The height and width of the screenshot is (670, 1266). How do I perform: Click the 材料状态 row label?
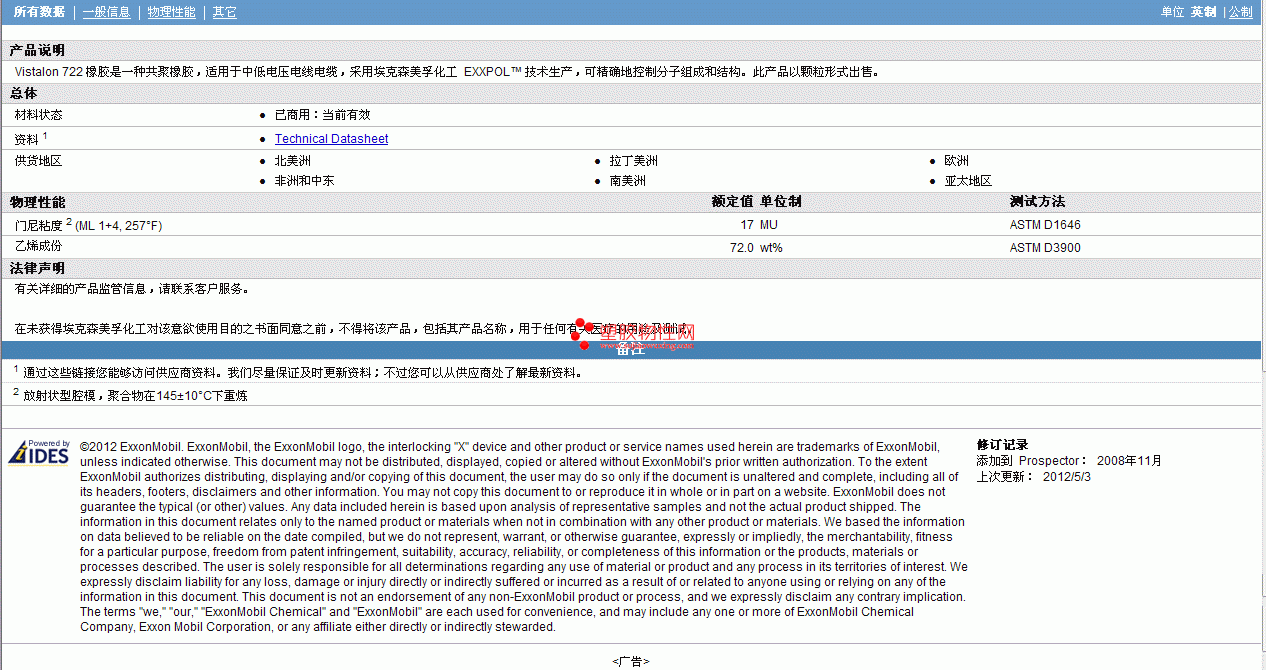[x=38, y=115]
